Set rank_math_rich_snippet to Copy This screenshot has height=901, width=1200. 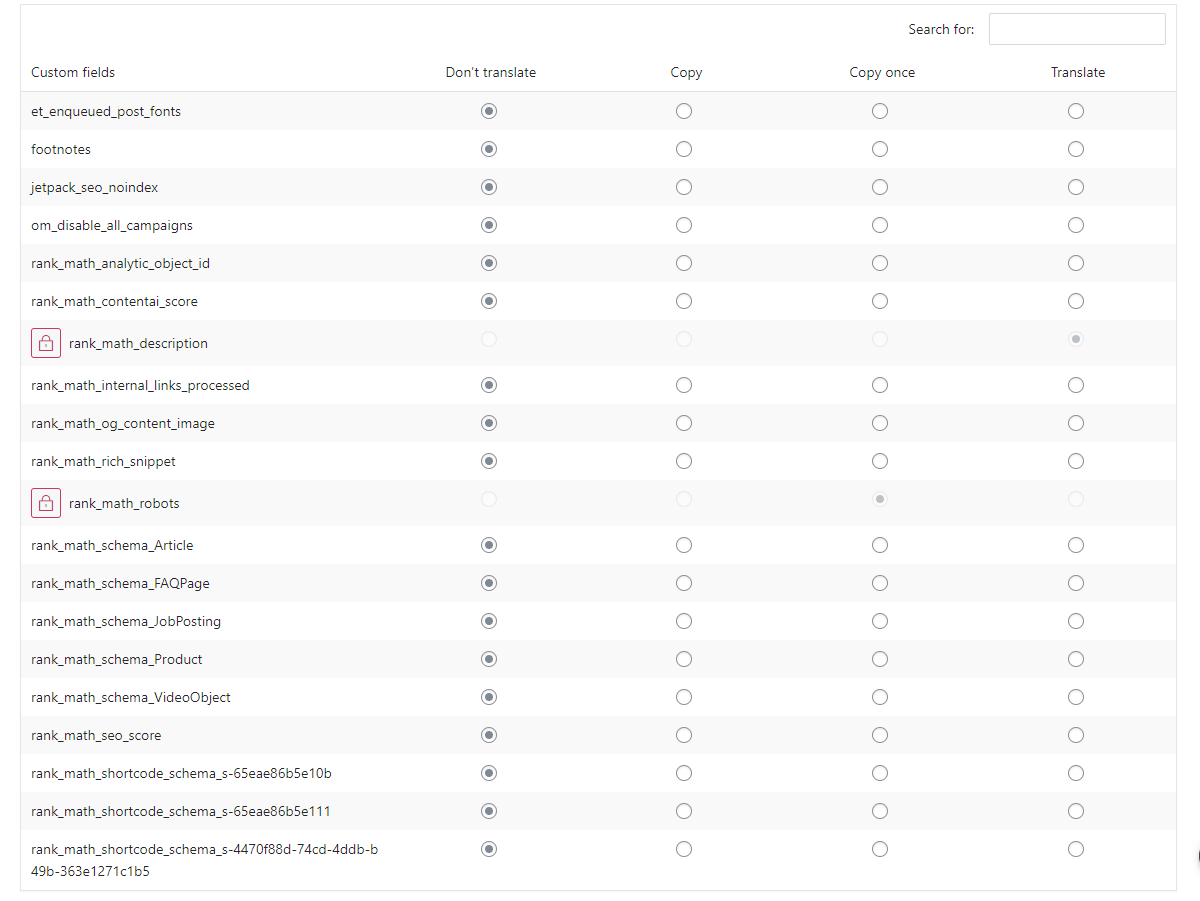[684, 461]
